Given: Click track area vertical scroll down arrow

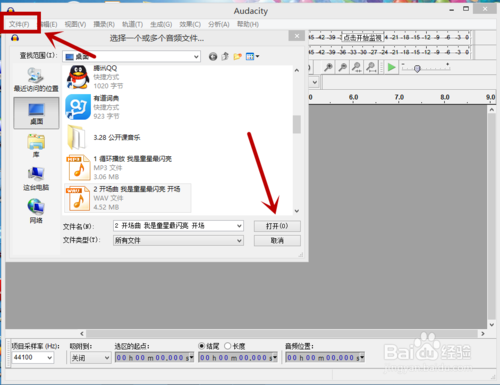Looking at the screenshot, I should tap(492, 324).
